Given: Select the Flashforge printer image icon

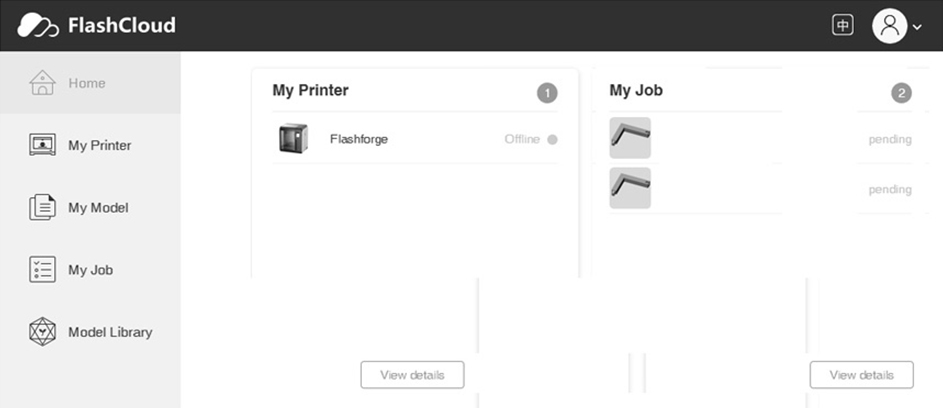Looking at the screenshot, I should tap(293, 138).
